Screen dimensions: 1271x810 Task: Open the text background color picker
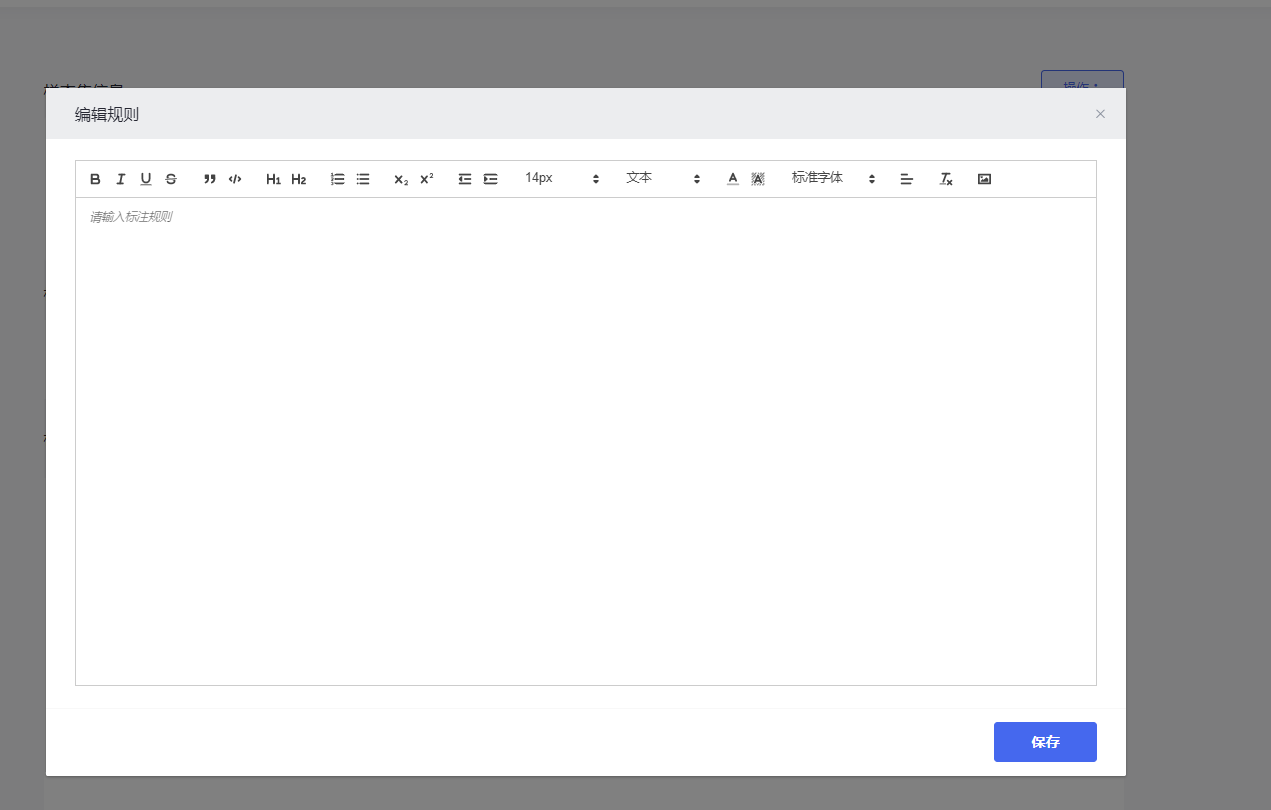click(758, 179)
